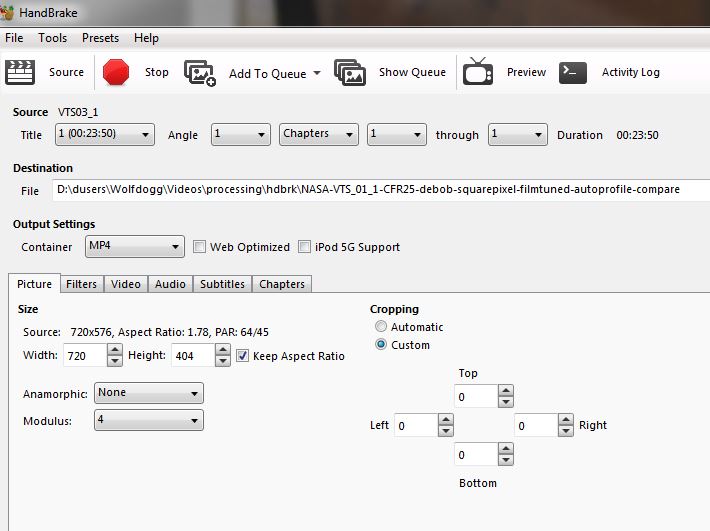The height and width of the screenshot is (531, 710).
Task: Click the Duration value 00:23:50
Action: 637,135
